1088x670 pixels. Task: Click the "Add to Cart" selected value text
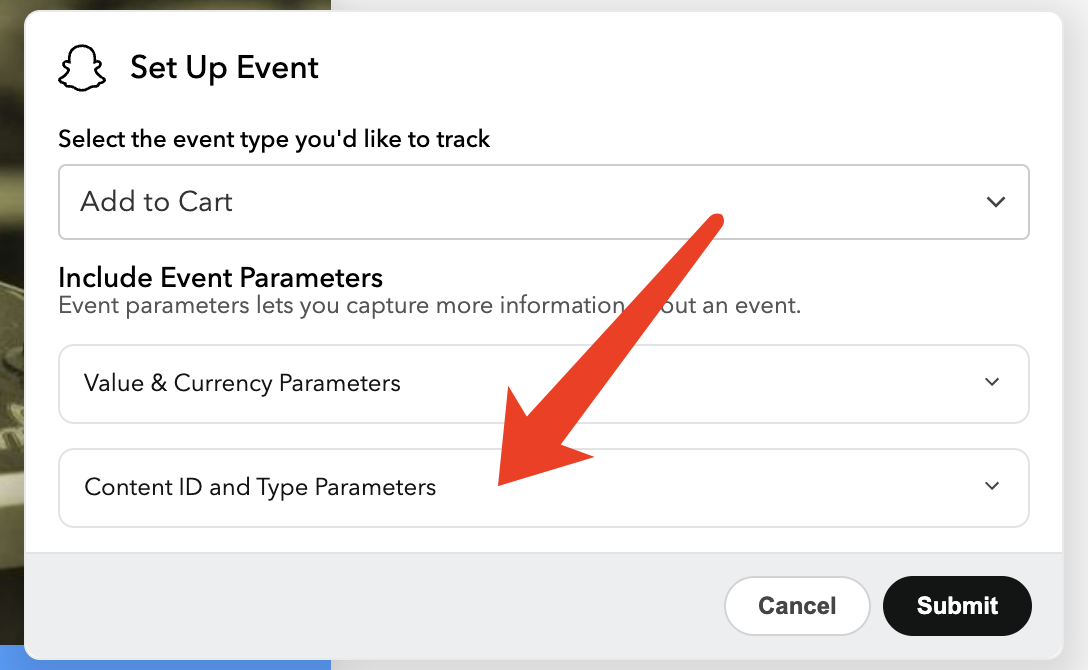click(156, 202)
